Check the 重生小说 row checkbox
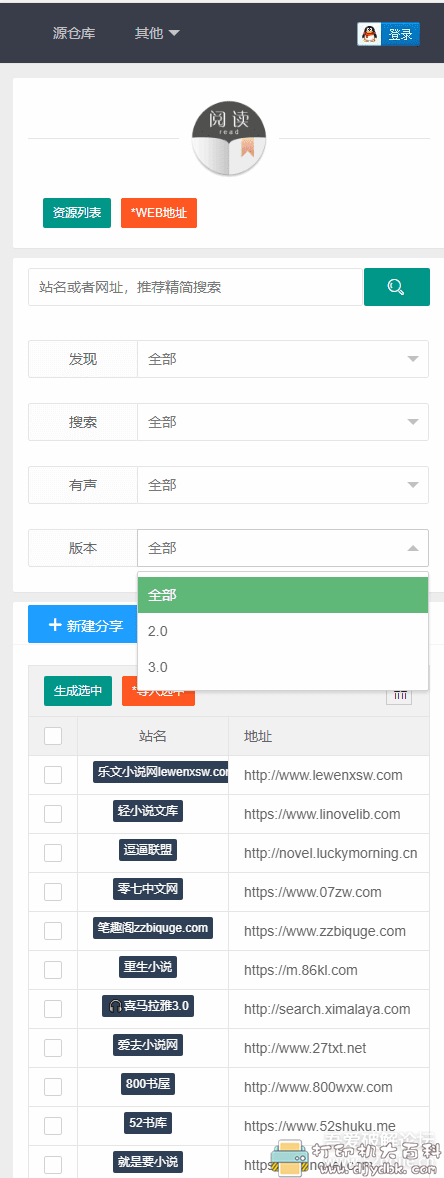The width and height of the screenshot is (444, 1178). tap(53, 971)
